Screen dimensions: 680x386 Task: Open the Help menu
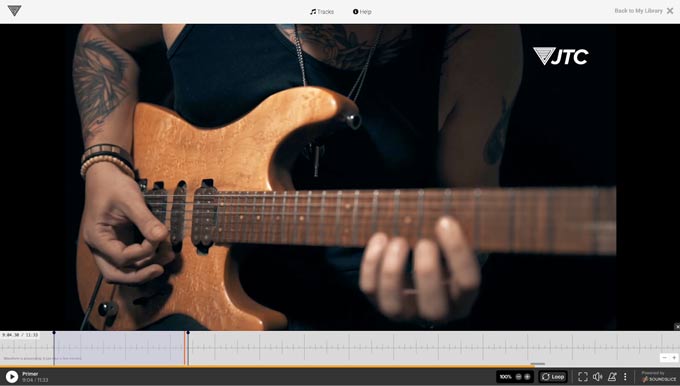362,12
